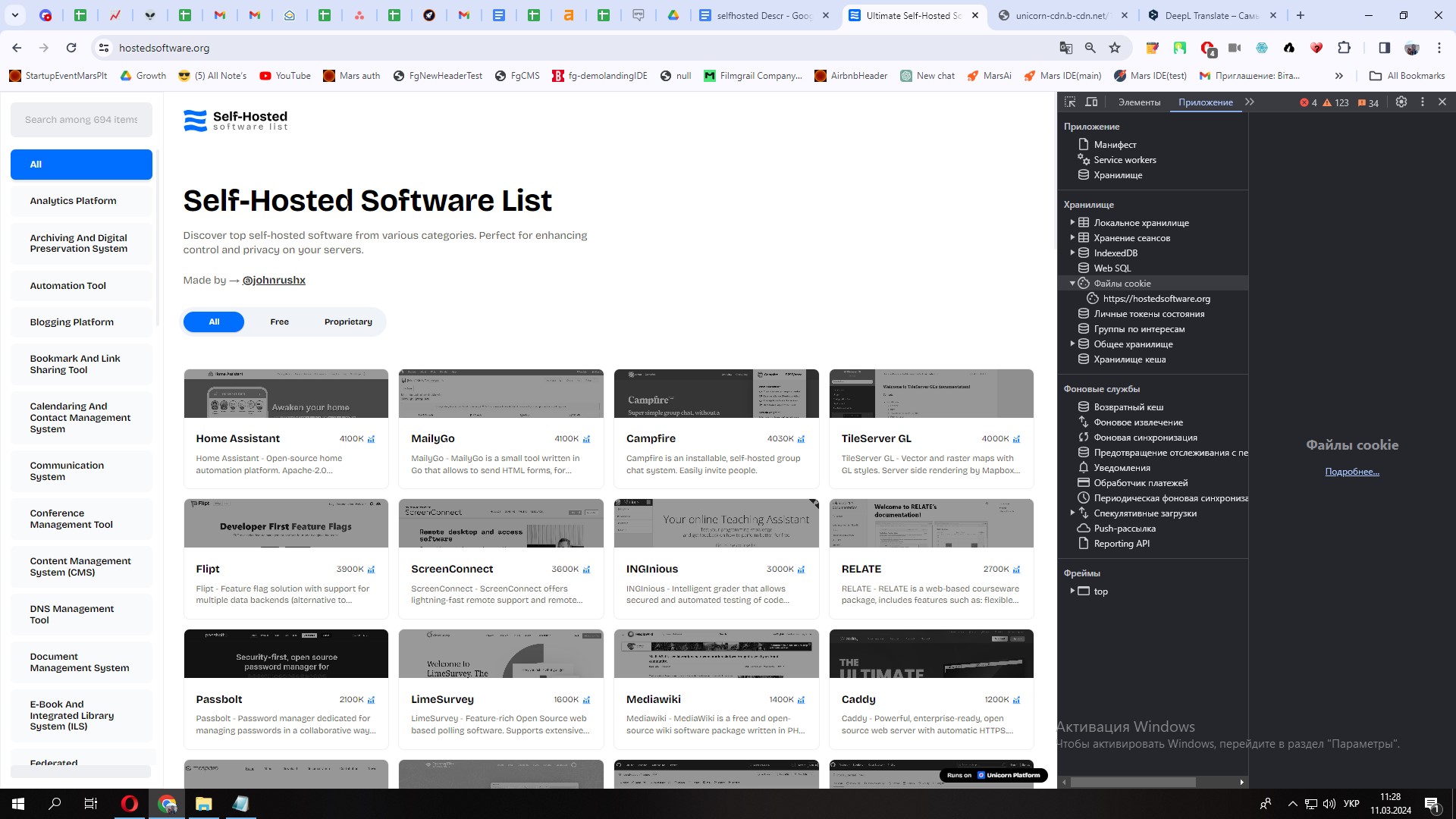This screenshot has height=819, width=1456.
Task: Reload the current page
Action: pyautogui.click(x=71, y=48)
